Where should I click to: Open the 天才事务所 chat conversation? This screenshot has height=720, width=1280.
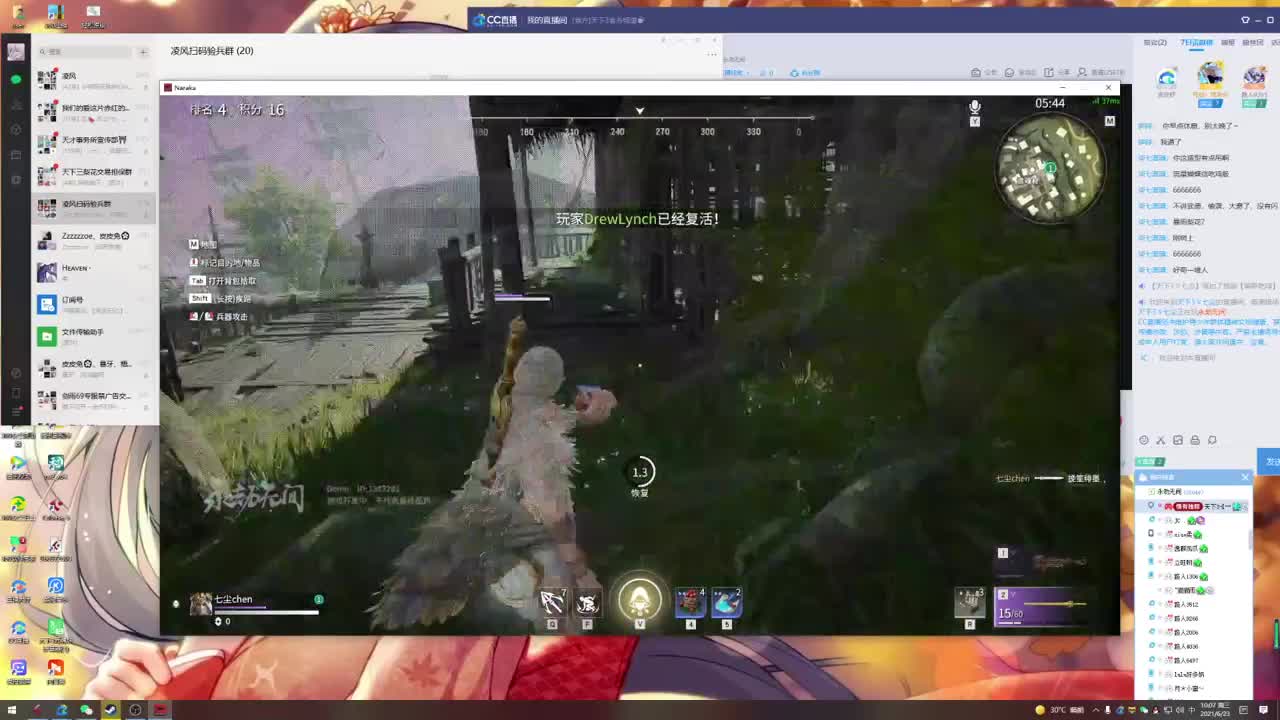point(95,144)
